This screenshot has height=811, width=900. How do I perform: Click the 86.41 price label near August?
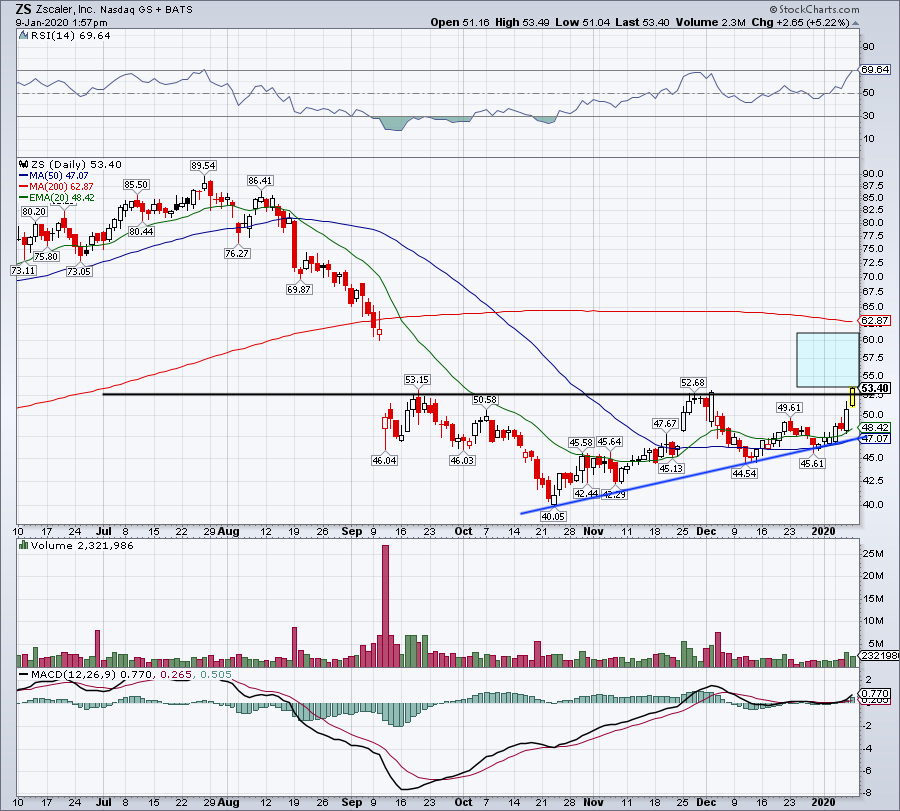[260, 180]
